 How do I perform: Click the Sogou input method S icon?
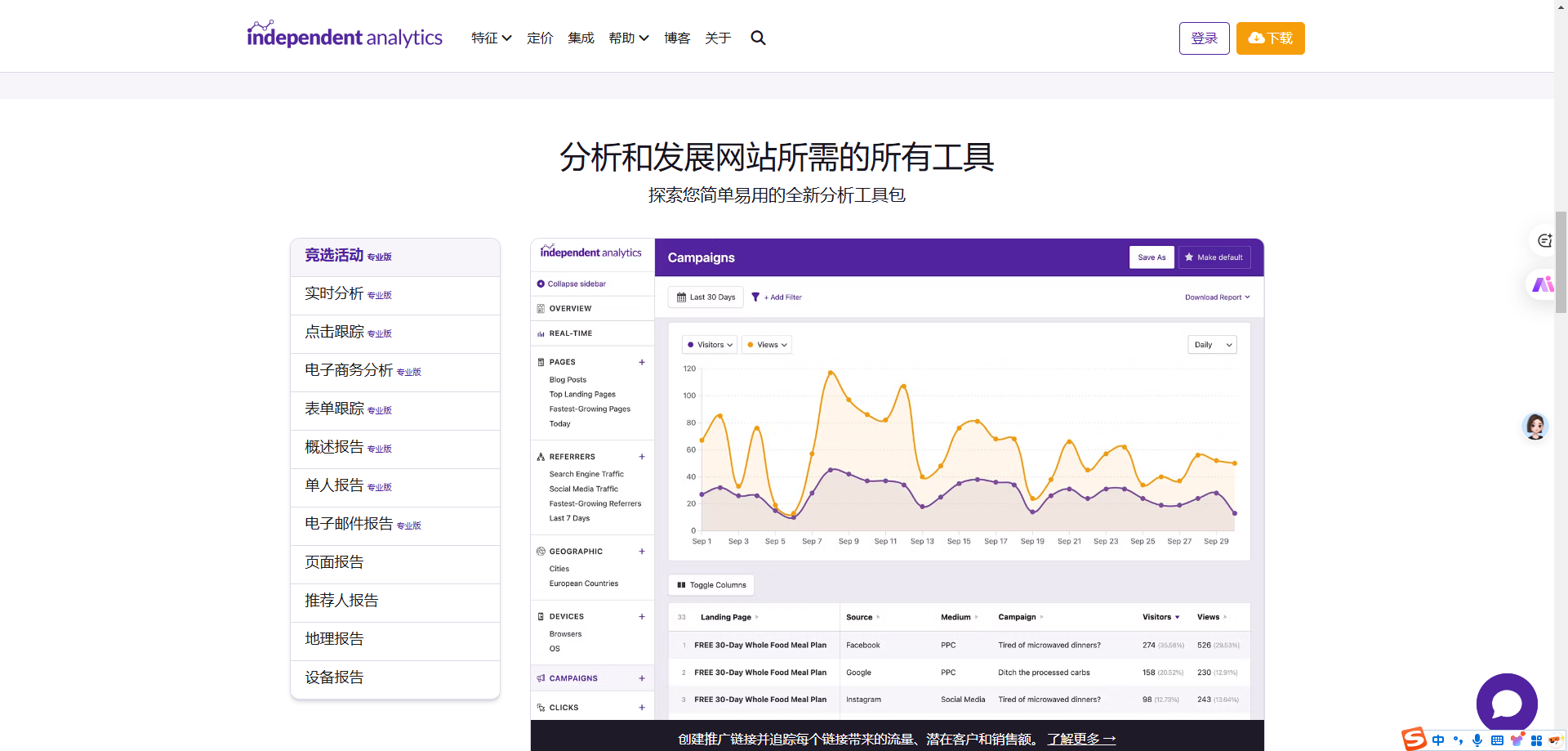tap(1414, 740)
